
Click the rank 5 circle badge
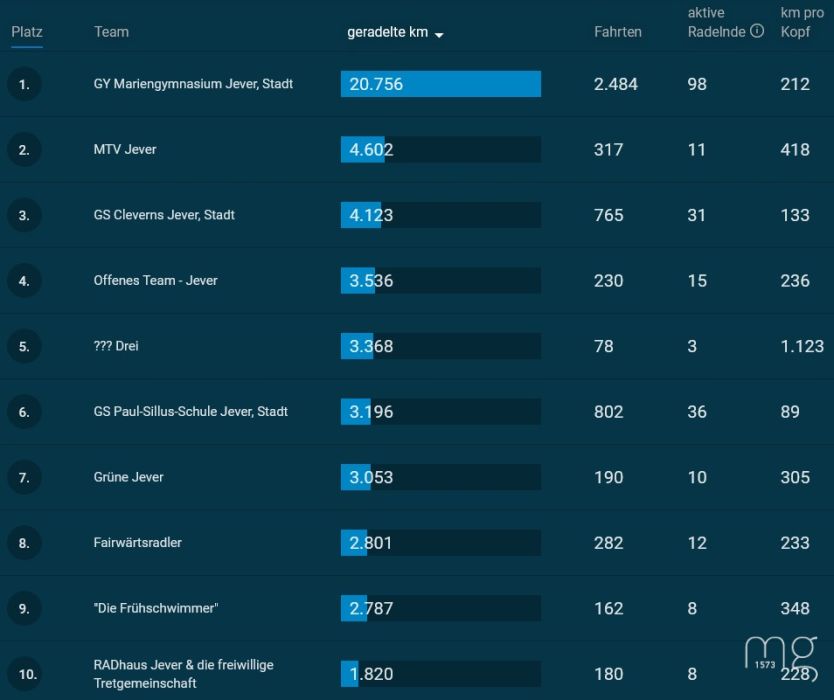(24, 346)
